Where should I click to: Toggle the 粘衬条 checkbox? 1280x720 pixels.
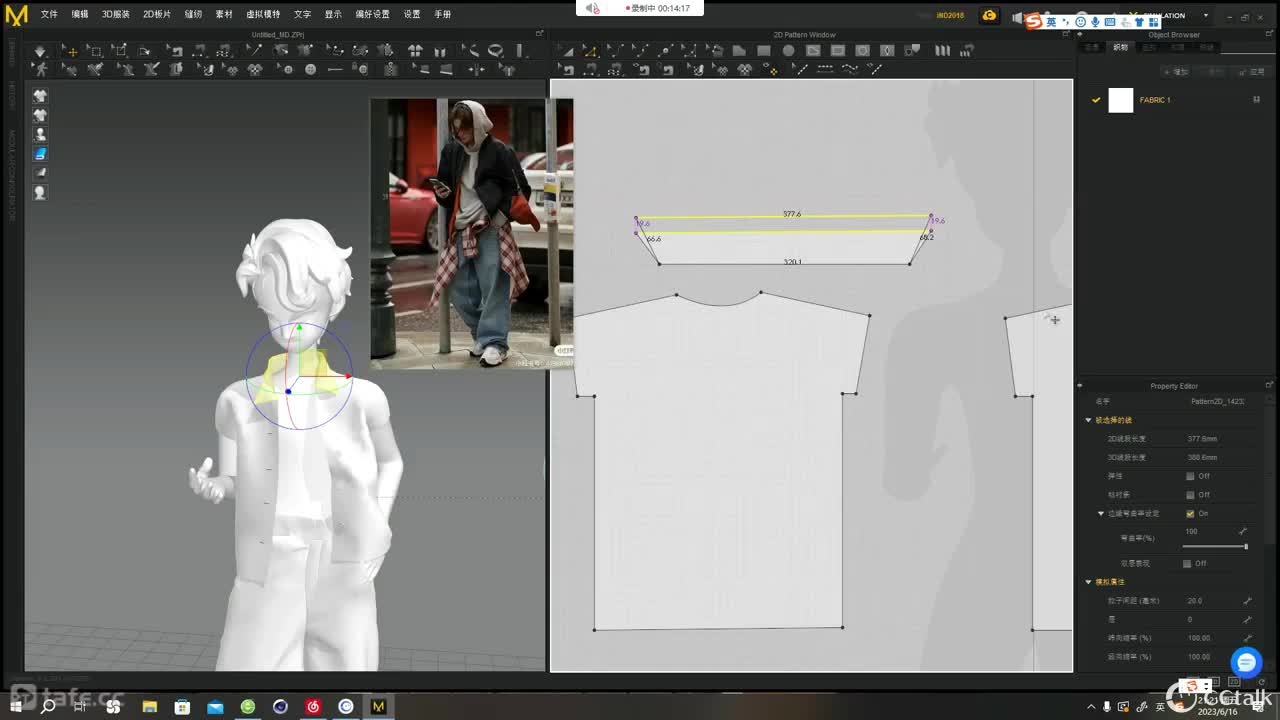(1190, 494)
